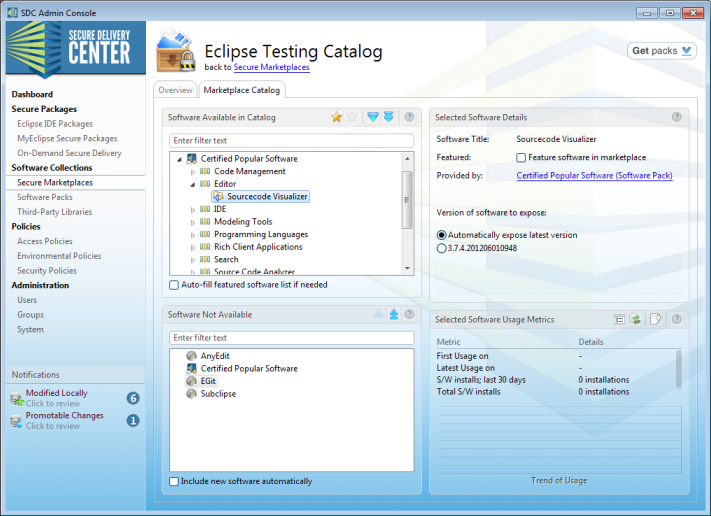Click the Promotable Changes database icon
The width and height of the screenshot is (711, 516).
[17, 421]
